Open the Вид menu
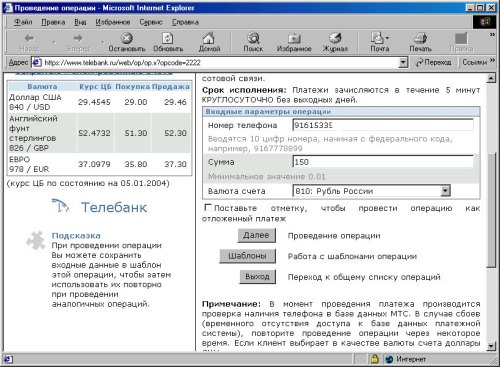 tap(80, 22)
